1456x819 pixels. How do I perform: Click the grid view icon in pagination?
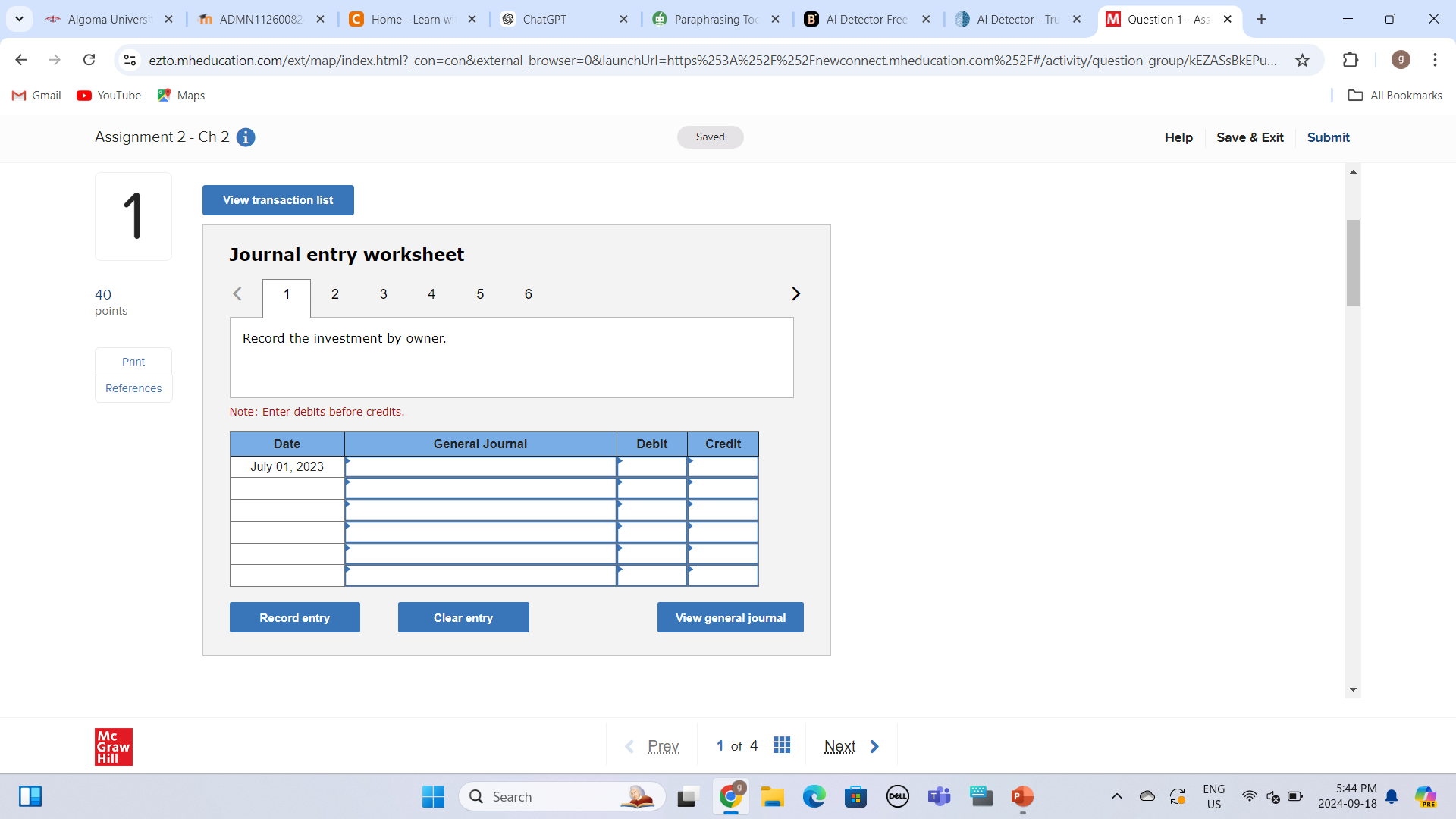[x=782, y=745]
